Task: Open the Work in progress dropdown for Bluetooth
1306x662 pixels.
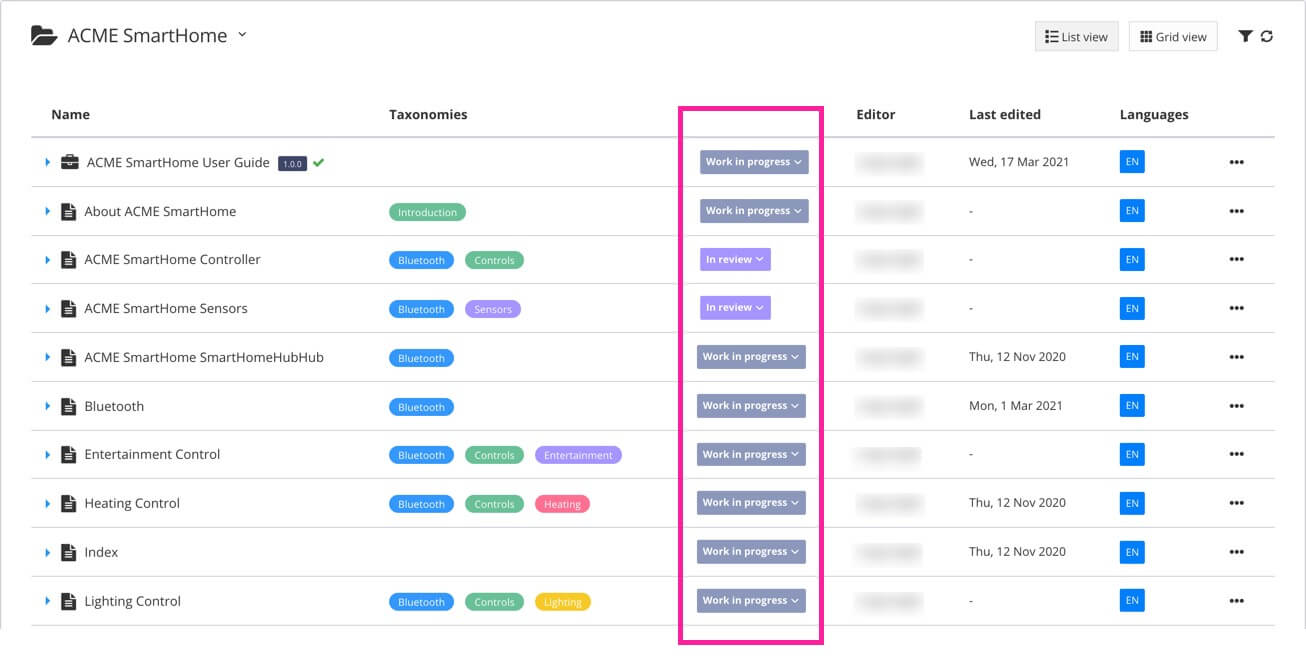Action: 751,405
